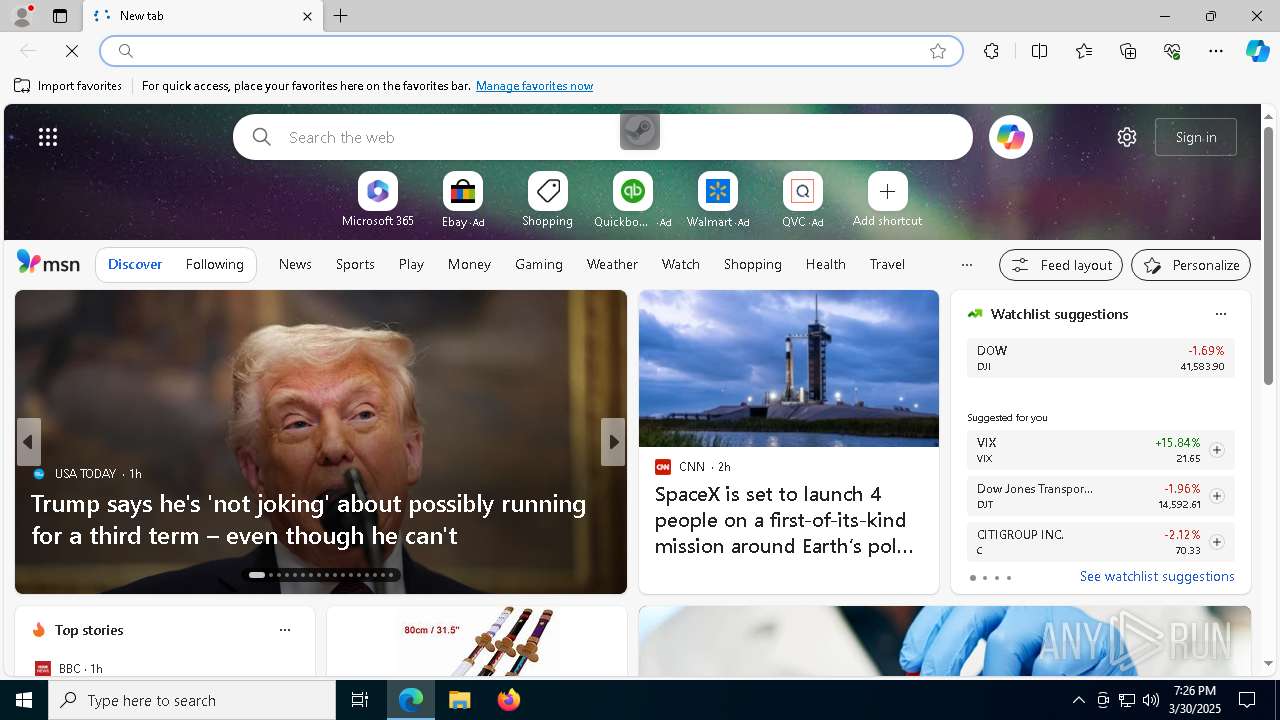Open the Play menu item
This screenshot has width=1280, height=720.
tap(411, 264)
